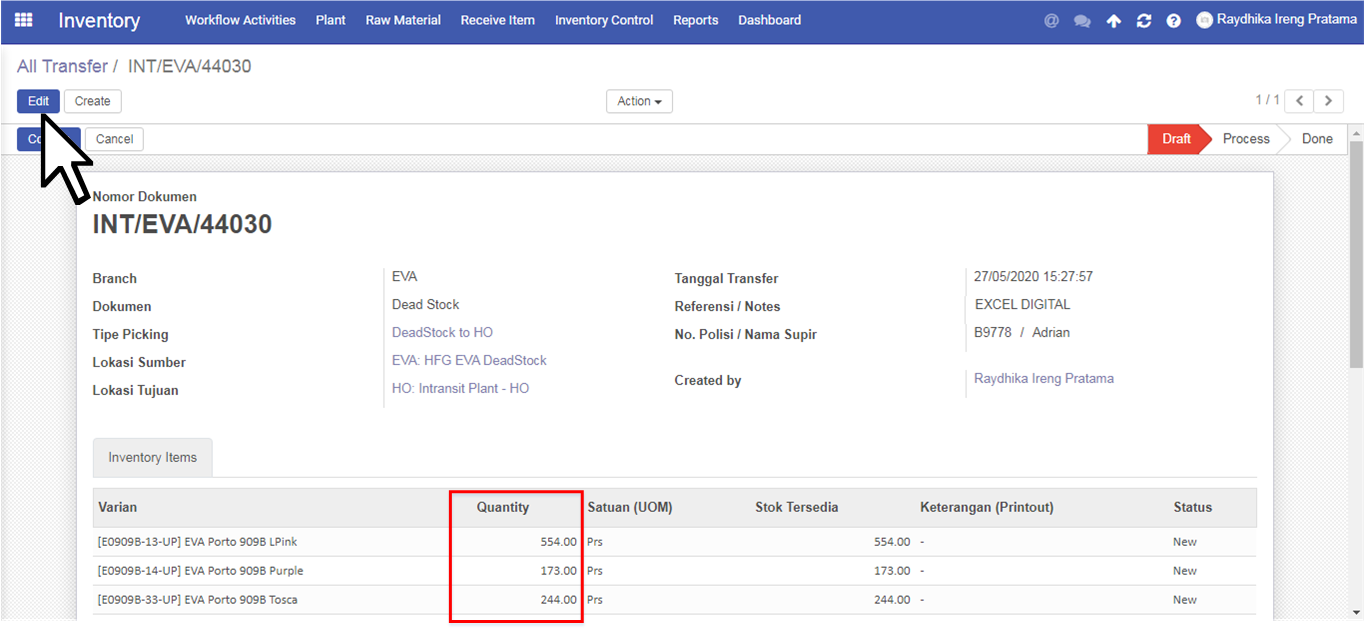The image size is (1365, 630).
Task: Open Raydhika Ireng Pratama user menu
Action: [1276, 19]
